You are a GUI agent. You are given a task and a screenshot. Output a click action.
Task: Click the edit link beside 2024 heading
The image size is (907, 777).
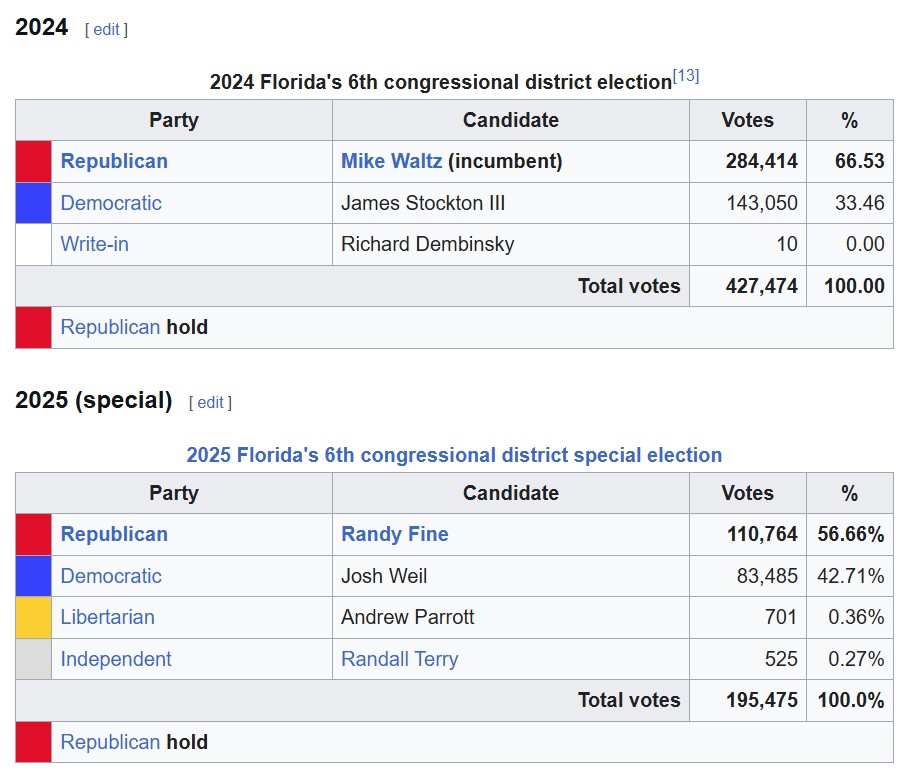[106, 30]
